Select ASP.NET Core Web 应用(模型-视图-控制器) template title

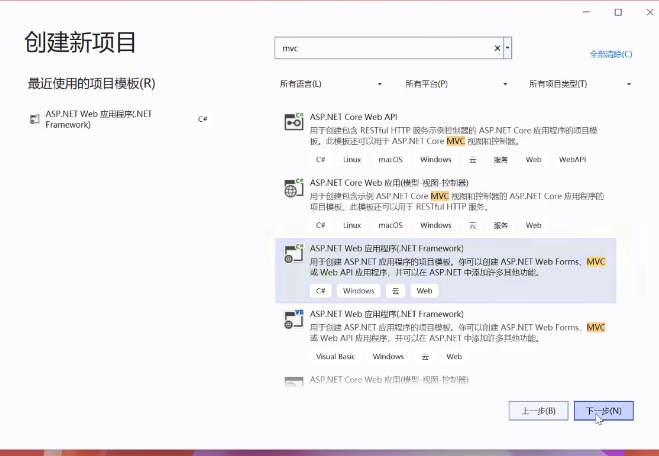pyautogui.click(x=389, y=183)
